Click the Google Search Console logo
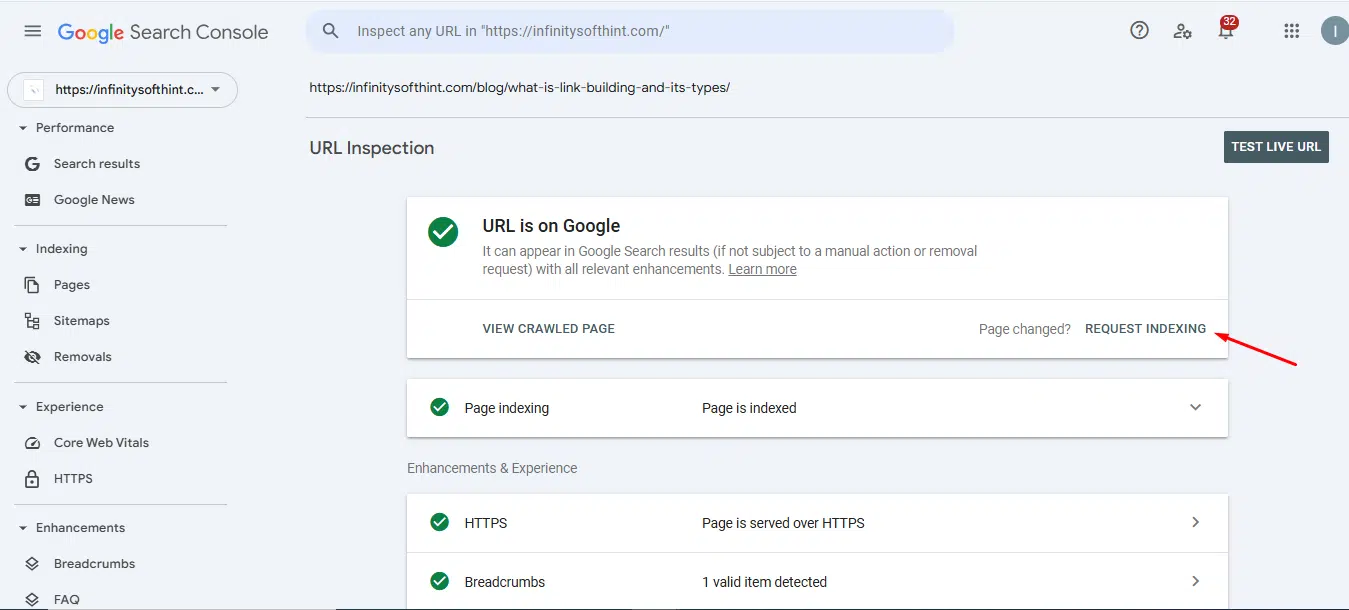 [x=163, y=32]
